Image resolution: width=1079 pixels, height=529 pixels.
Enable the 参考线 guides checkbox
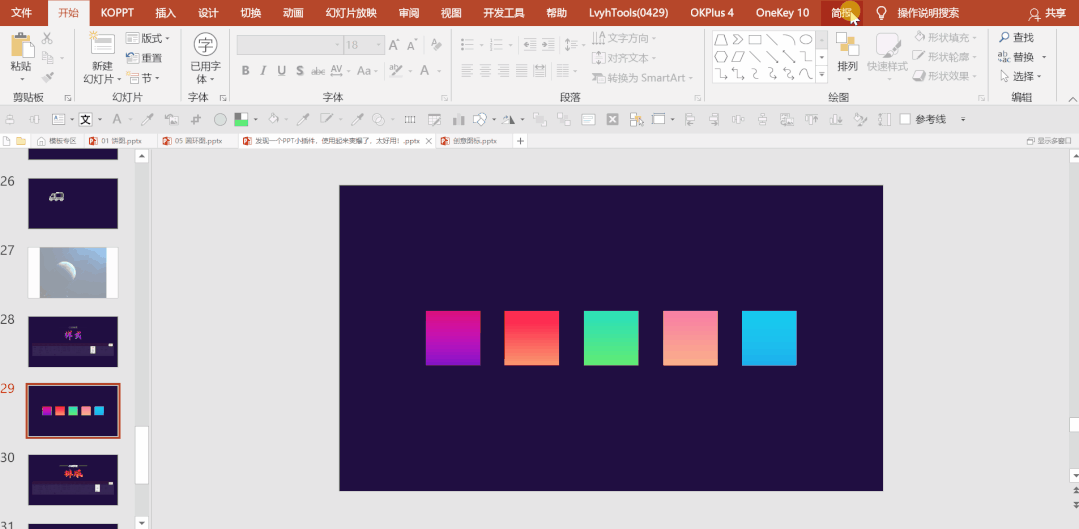(x=906, y=119)
